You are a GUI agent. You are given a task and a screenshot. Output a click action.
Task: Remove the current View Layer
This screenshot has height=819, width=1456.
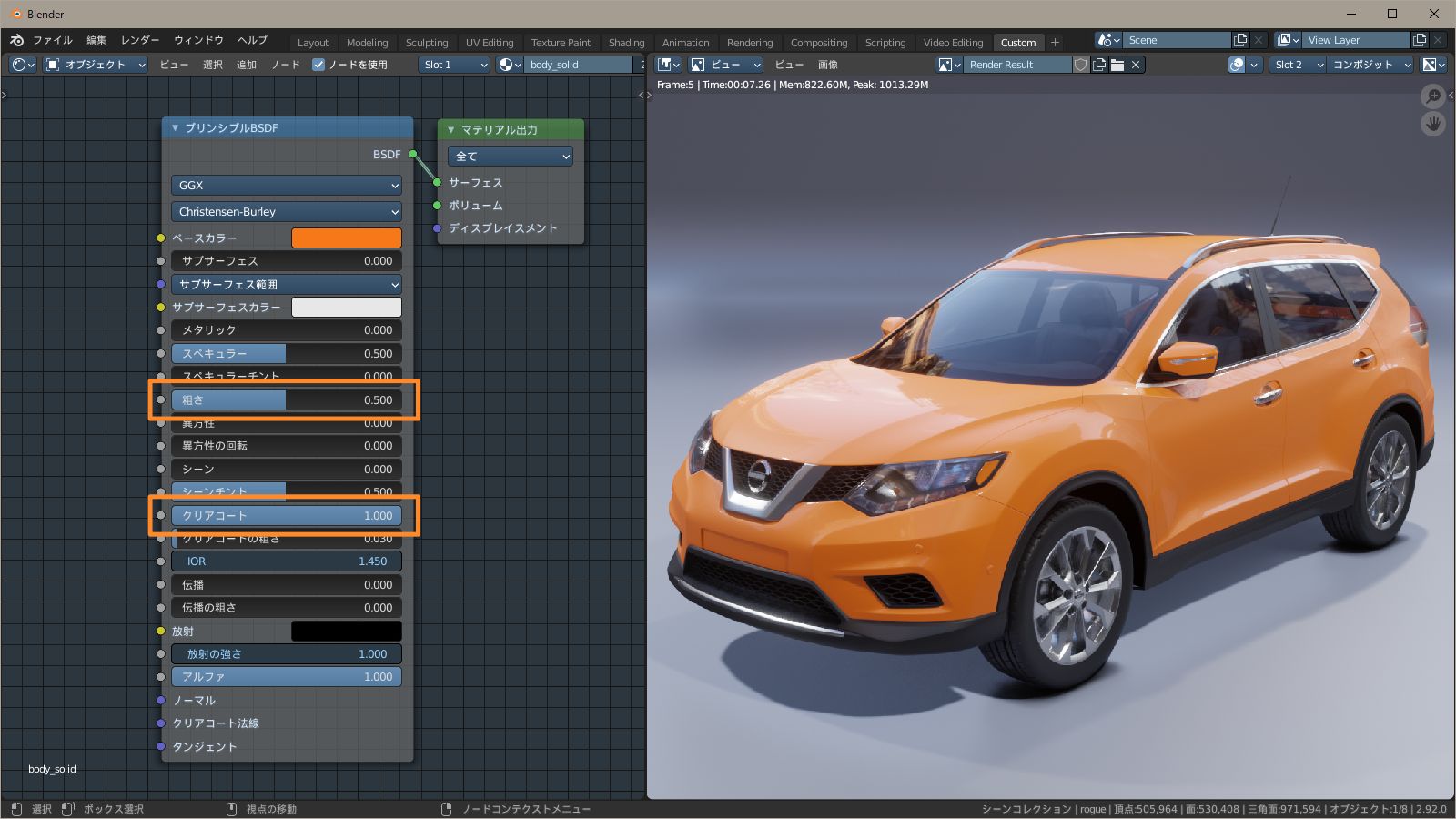pyautogui.click(x=1438, y=40)
